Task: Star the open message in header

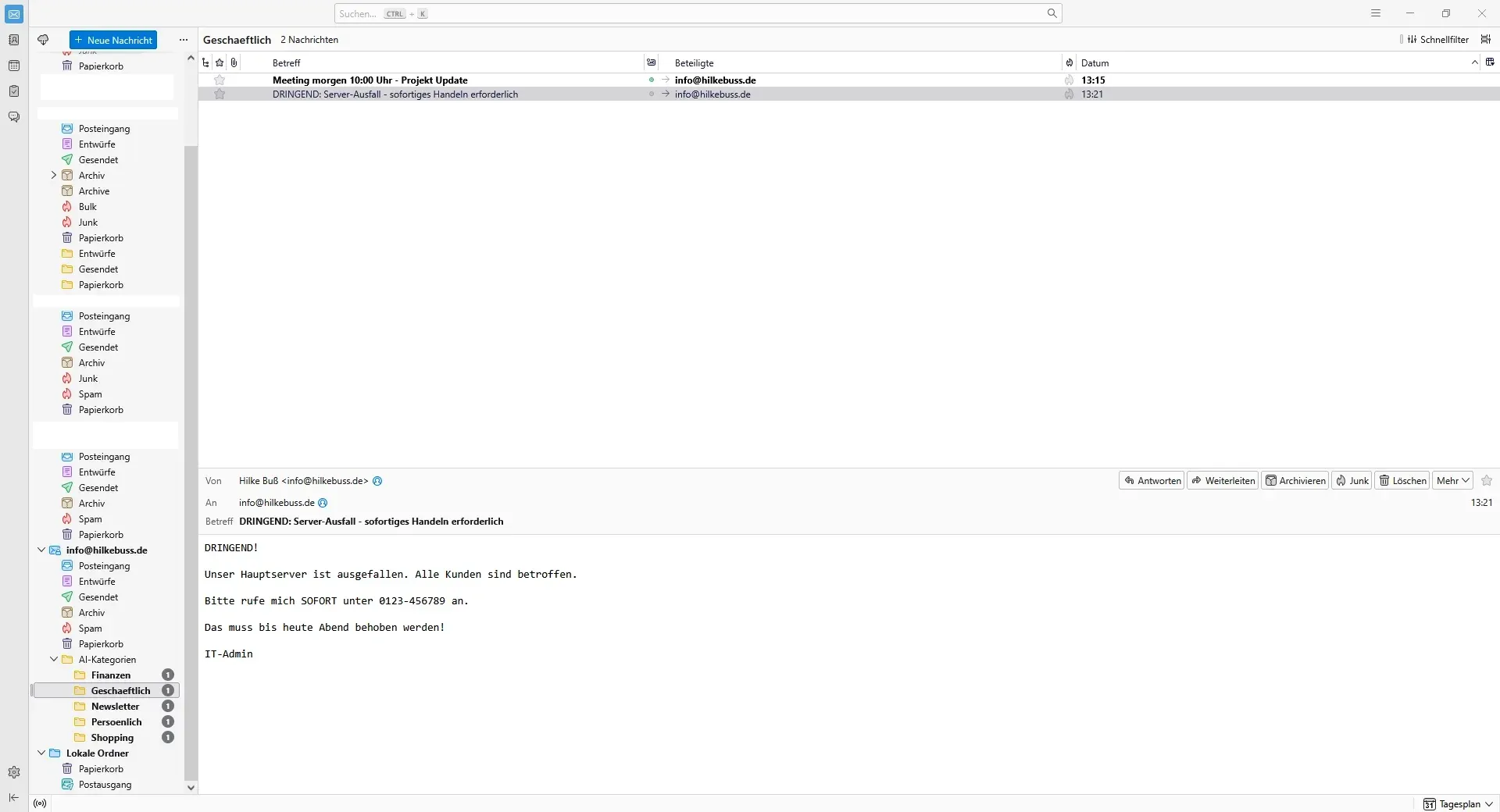Action: (x=1487, y=481)
